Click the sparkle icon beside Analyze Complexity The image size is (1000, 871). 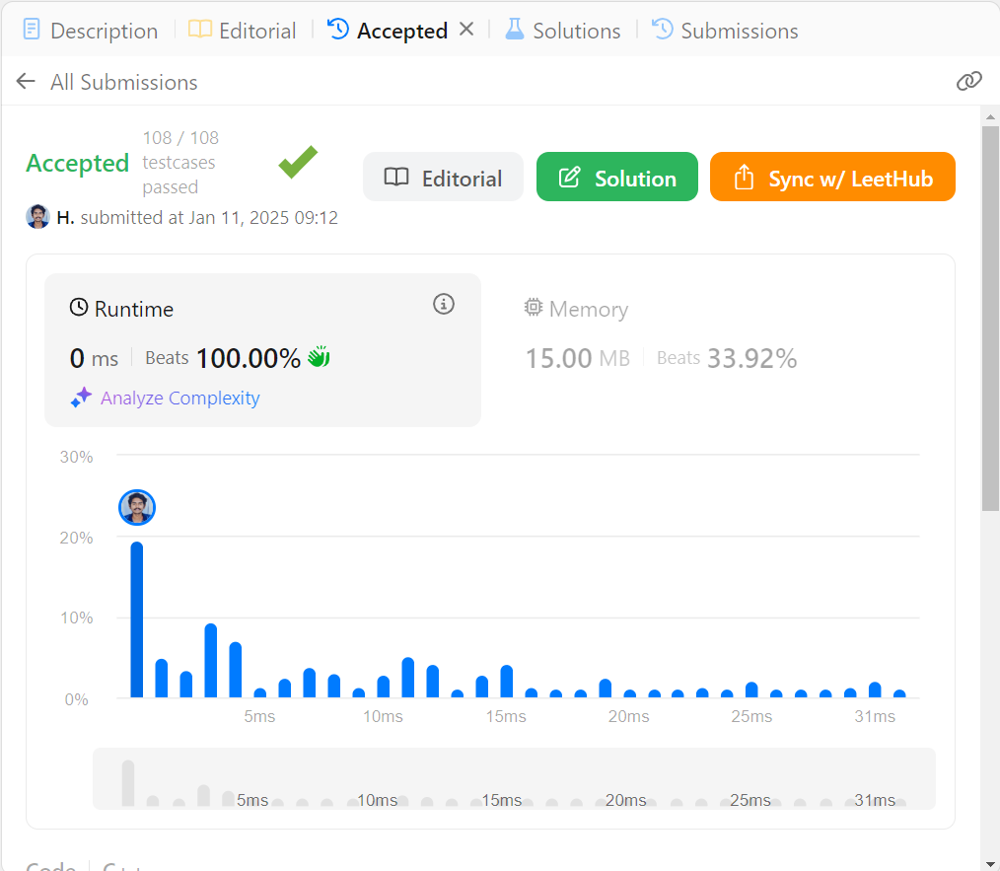point(81,398)
